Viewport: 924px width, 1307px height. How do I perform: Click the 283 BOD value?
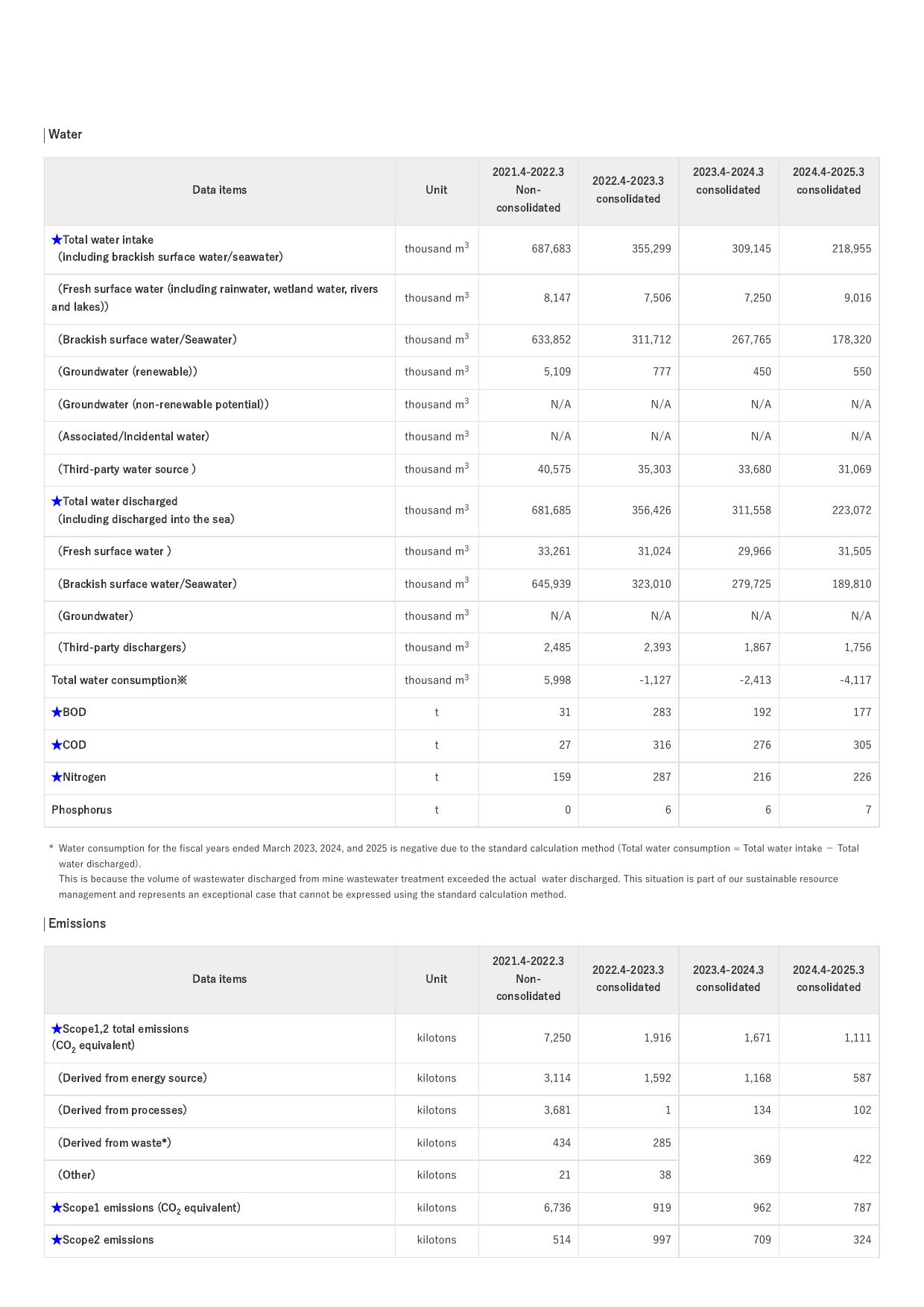point(662,712)
